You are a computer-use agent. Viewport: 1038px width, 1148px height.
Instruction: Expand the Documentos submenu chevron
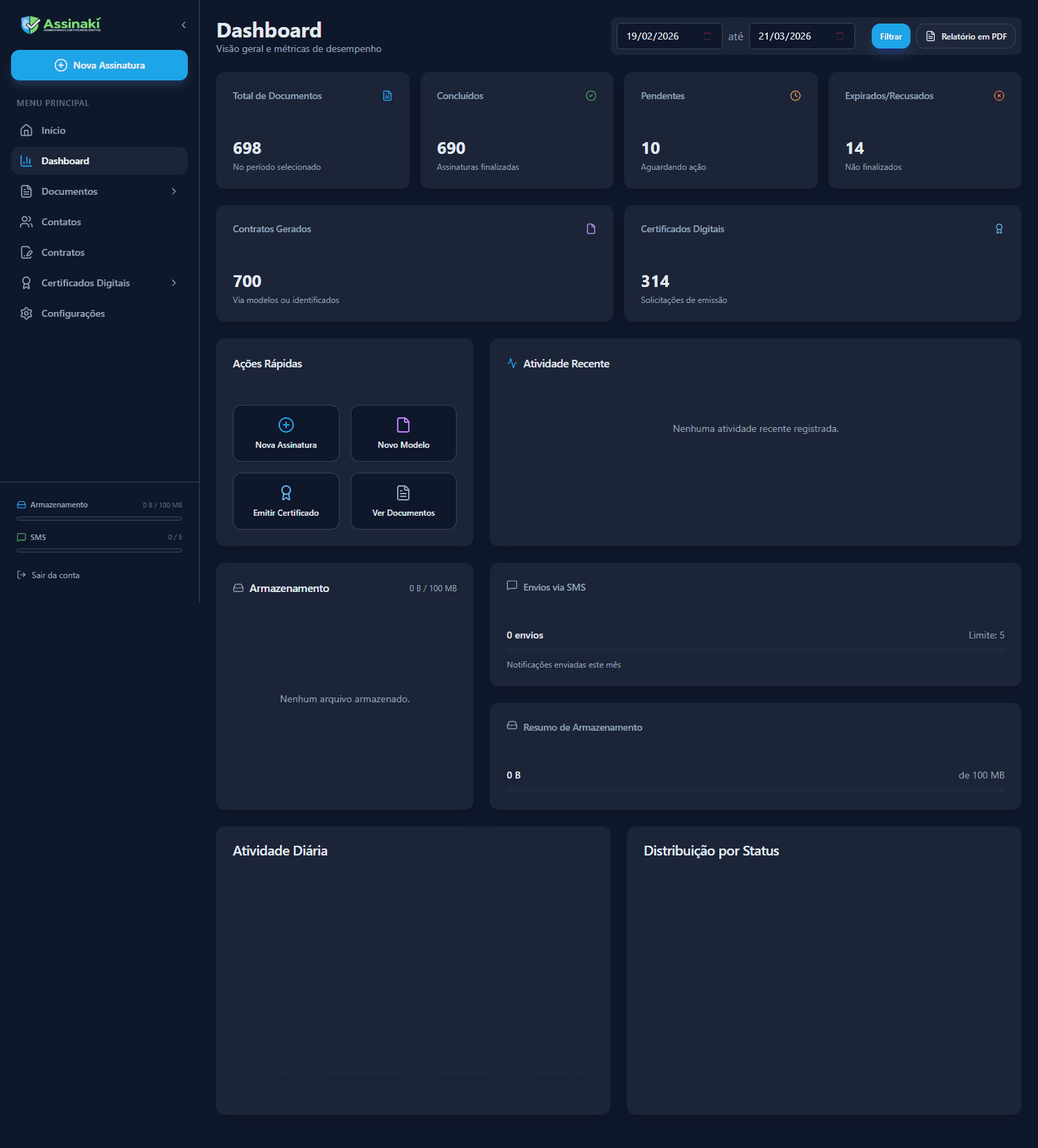tap(174, 191)
